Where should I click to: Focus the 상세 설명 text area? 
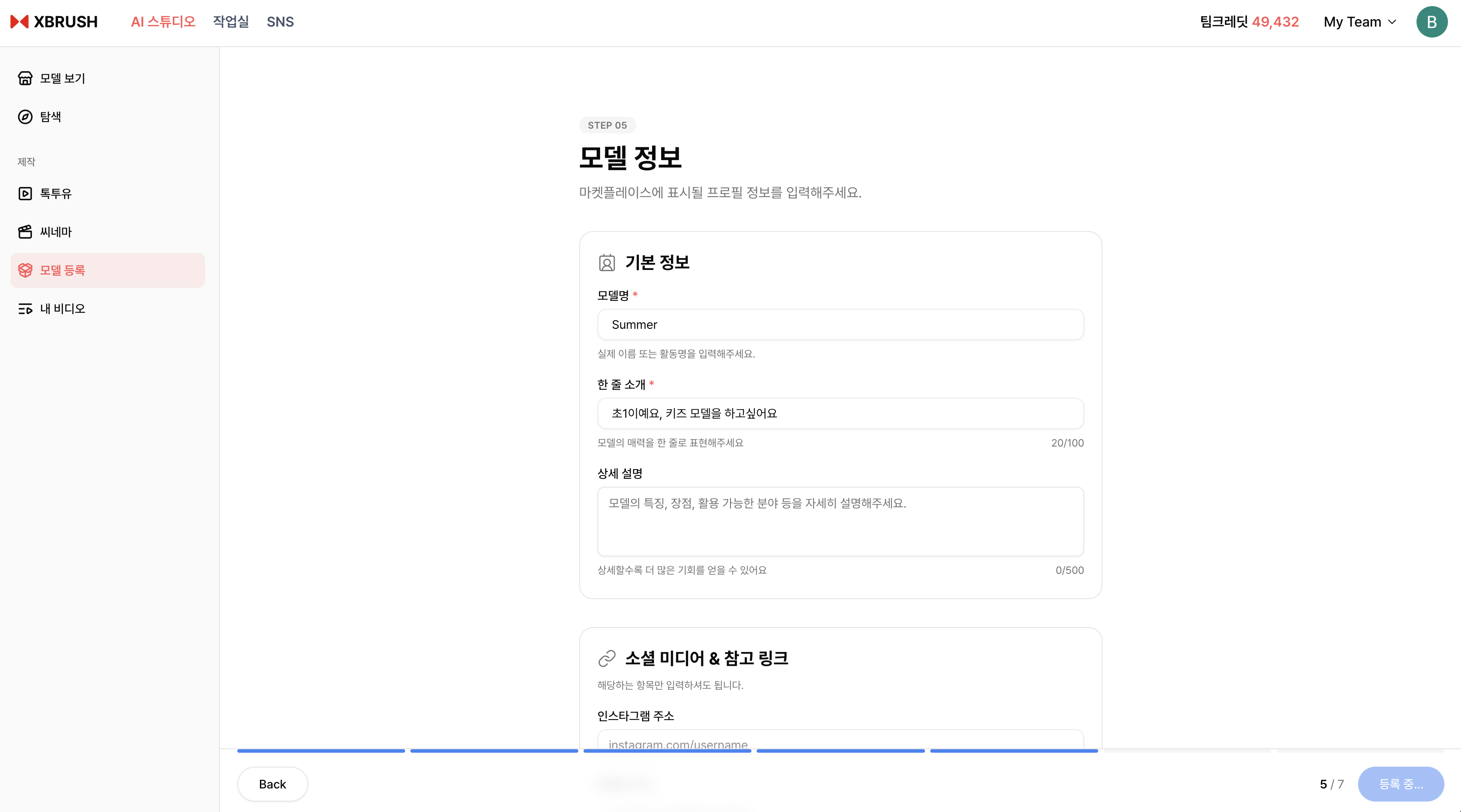click(x=840, y=521)
